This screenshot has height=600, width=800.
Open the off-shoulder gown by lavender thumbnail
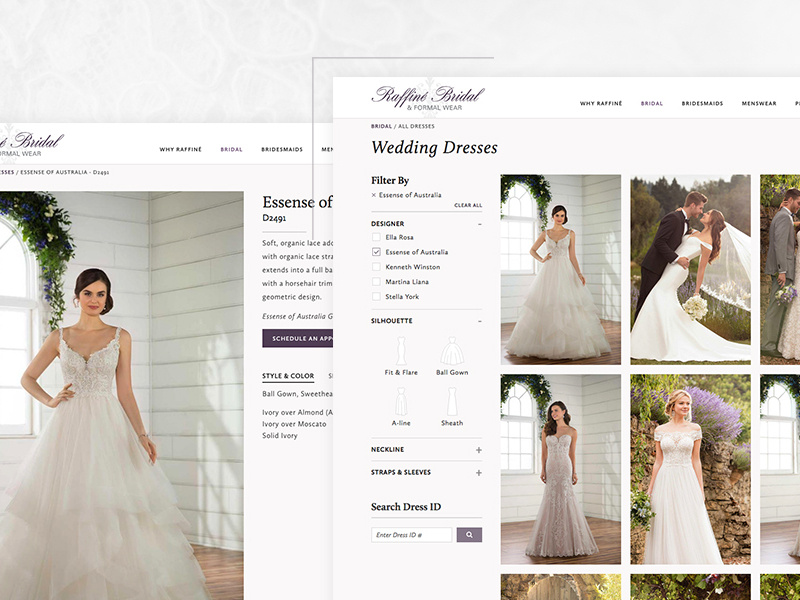pyautogui.click(x=690, y=469)
